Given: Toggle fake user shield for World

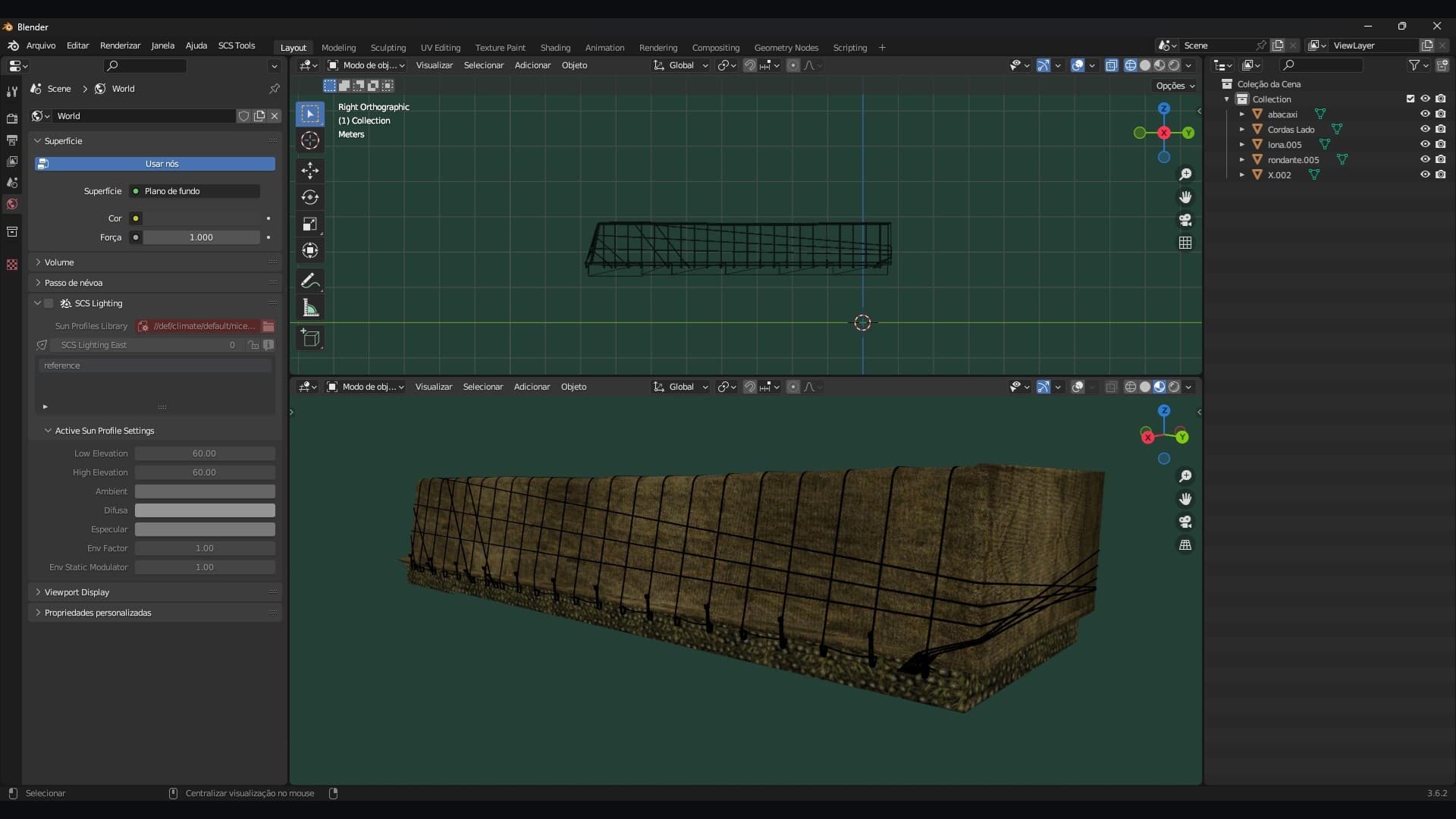Looking at the screenshot, I should point(244,116).
